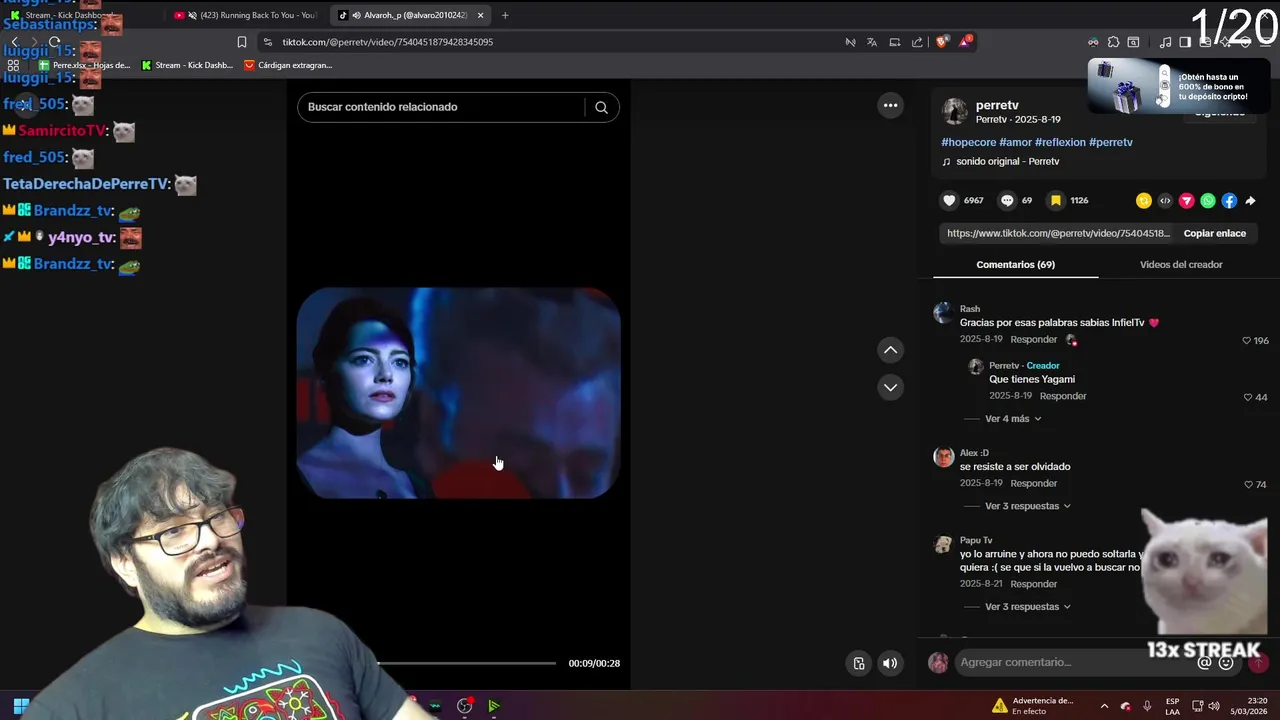This screenshot has height=720, width=1280.
Task: Share the video on Facebook
Action: [x=1229, y=201]
